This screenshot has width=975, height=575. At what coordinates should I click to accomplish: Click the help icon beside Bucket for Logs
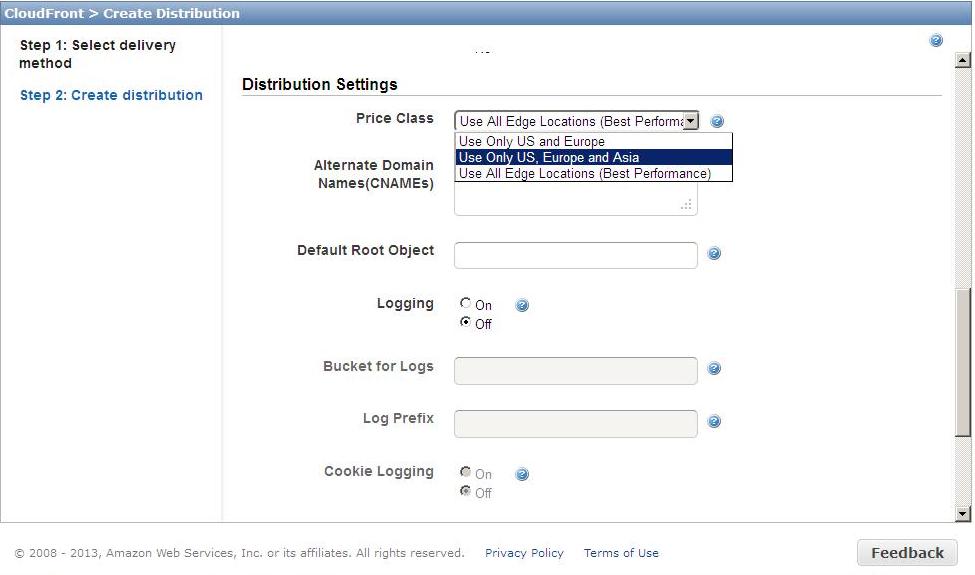tap(714, 368)
